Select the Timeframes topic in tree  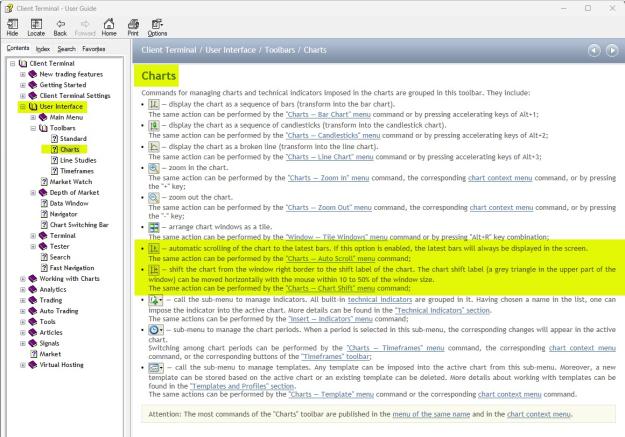coord(77,171)
